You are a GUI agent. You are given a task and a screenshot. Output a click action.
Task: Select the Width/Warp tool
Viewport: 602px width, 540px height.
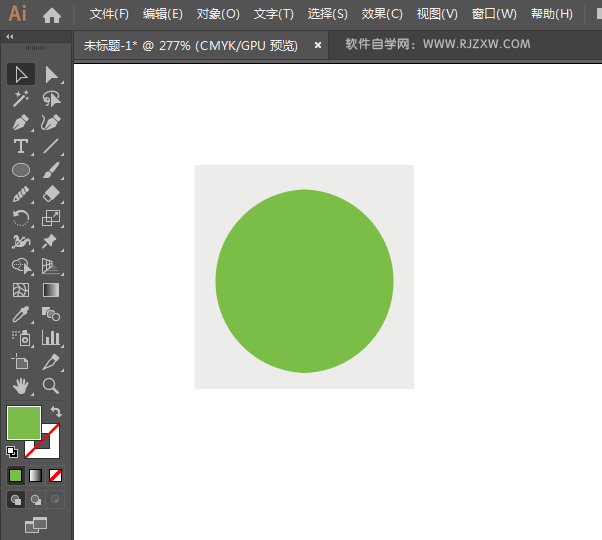21,242
